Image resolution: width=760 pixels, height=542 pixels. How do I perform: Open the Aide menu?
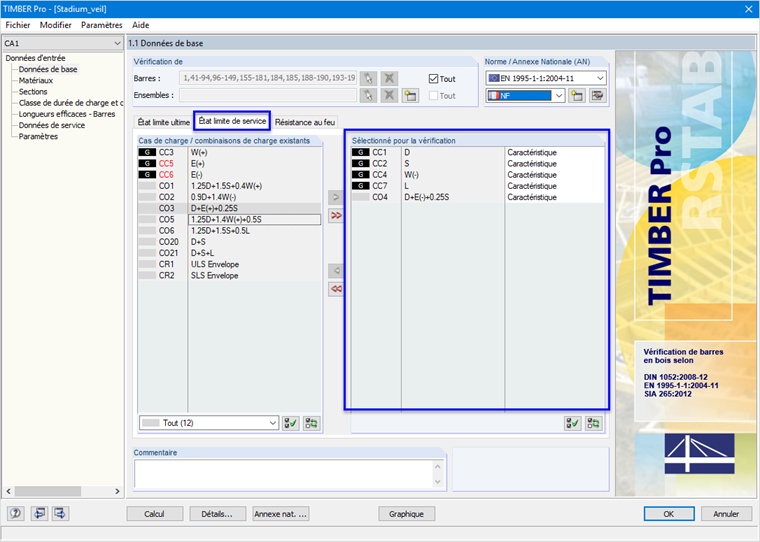coord(141,25)
